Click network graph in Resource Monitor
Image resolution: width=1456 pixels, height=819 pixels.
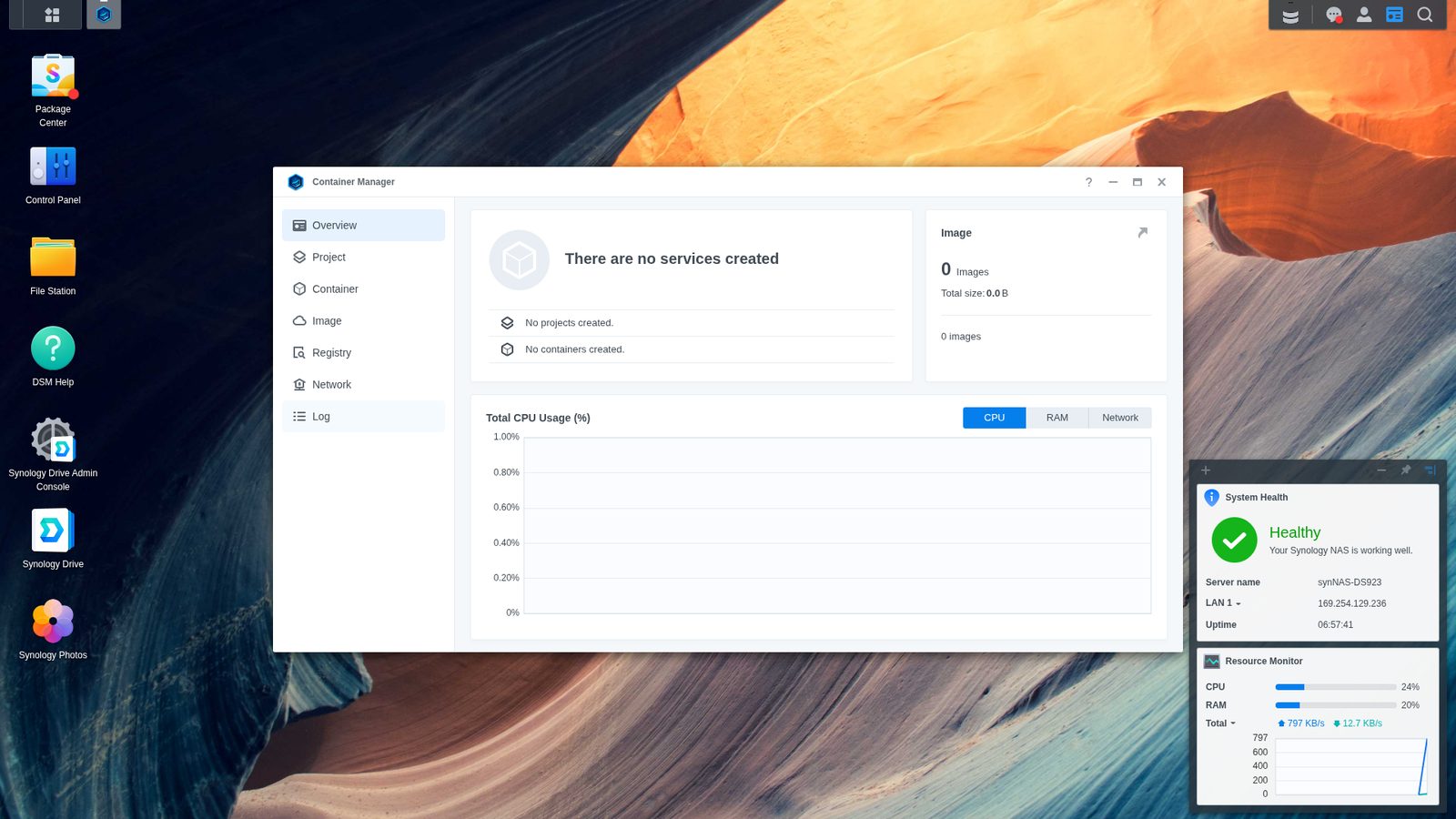1351,766
